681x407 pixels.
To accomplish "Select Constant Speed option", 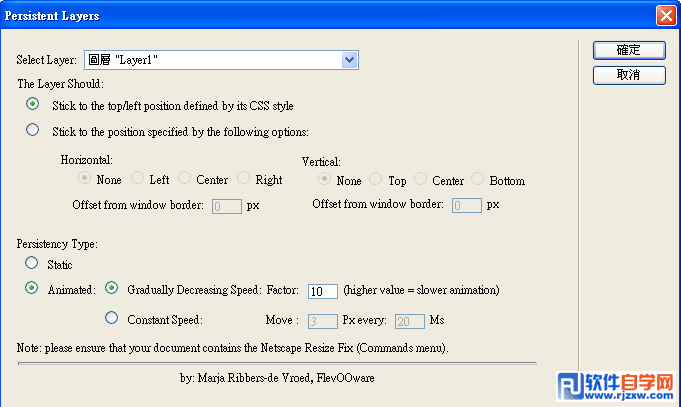I will click(x=112, y=318).
